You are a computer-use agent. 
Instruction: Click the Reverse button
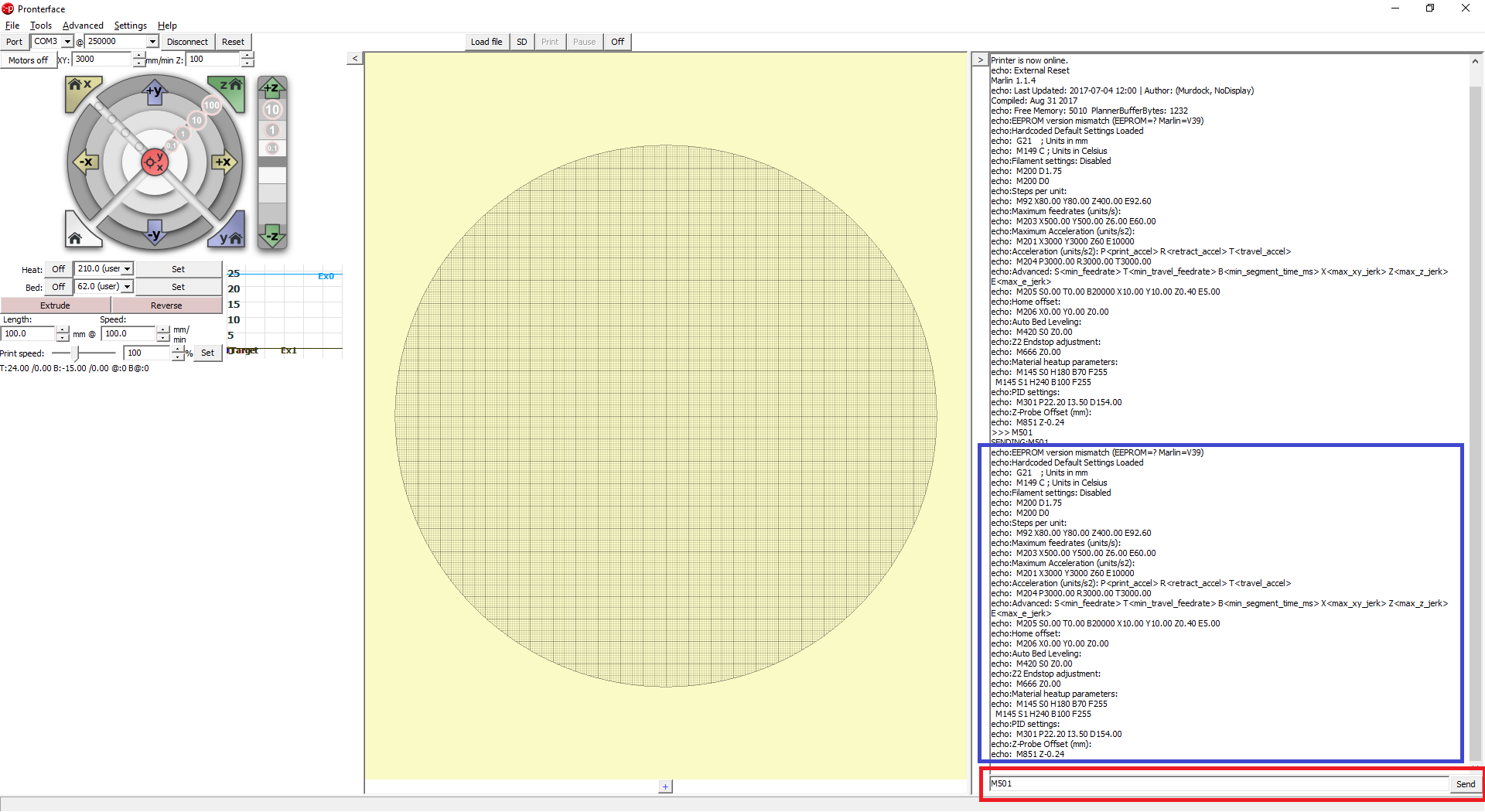(167, 305)
